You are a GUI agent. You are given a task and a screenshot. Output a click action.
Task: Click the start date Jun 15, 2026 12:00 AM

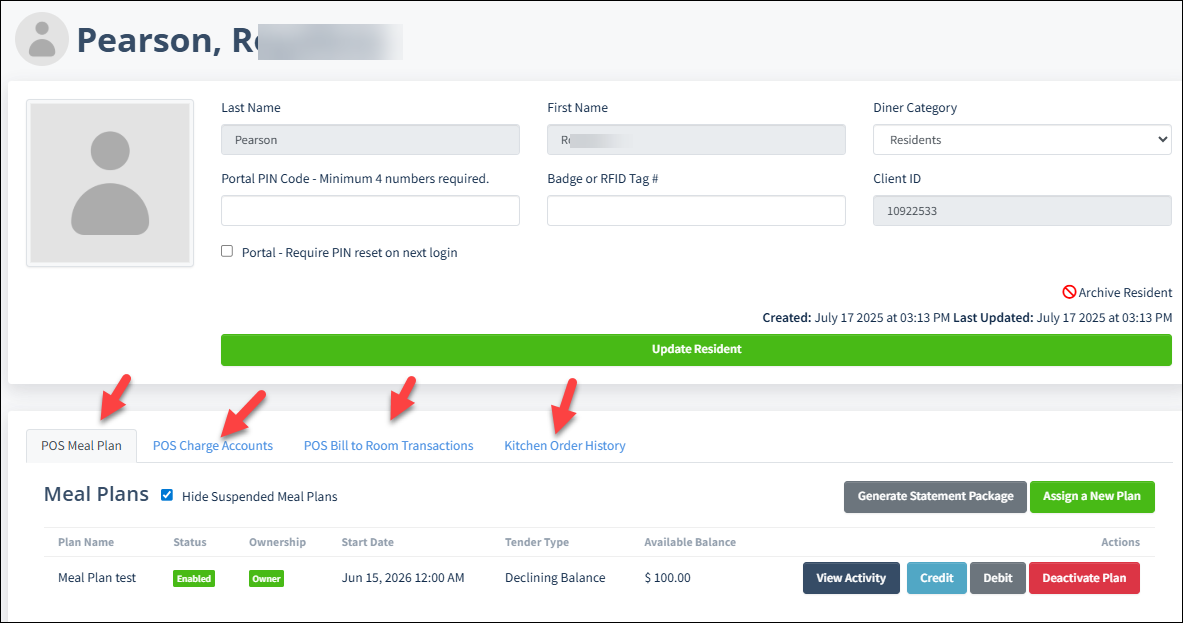pyautogui.click(x=403, y=578)
